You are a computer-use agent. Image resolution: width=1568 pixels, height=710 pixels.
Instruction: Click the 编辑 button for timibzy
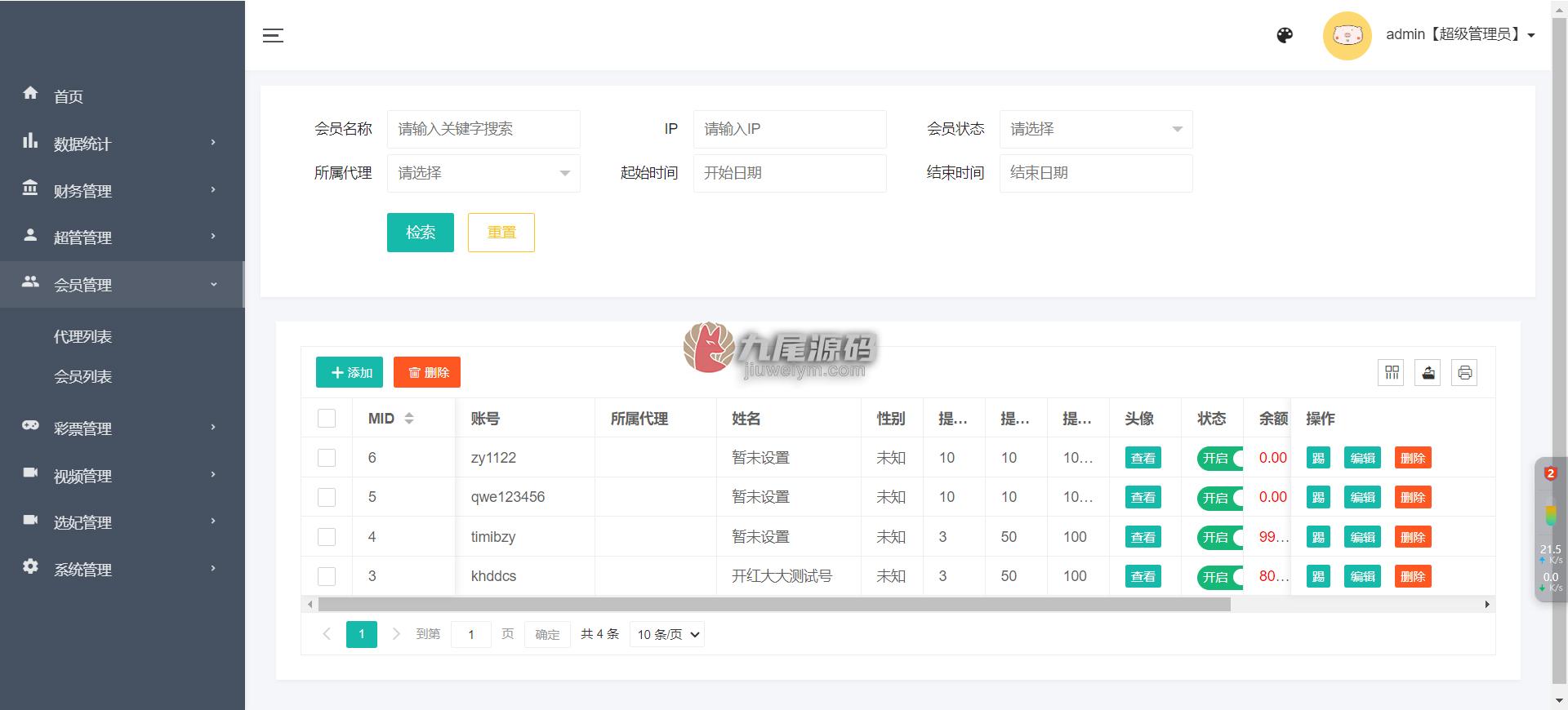tap(1362, 537)
